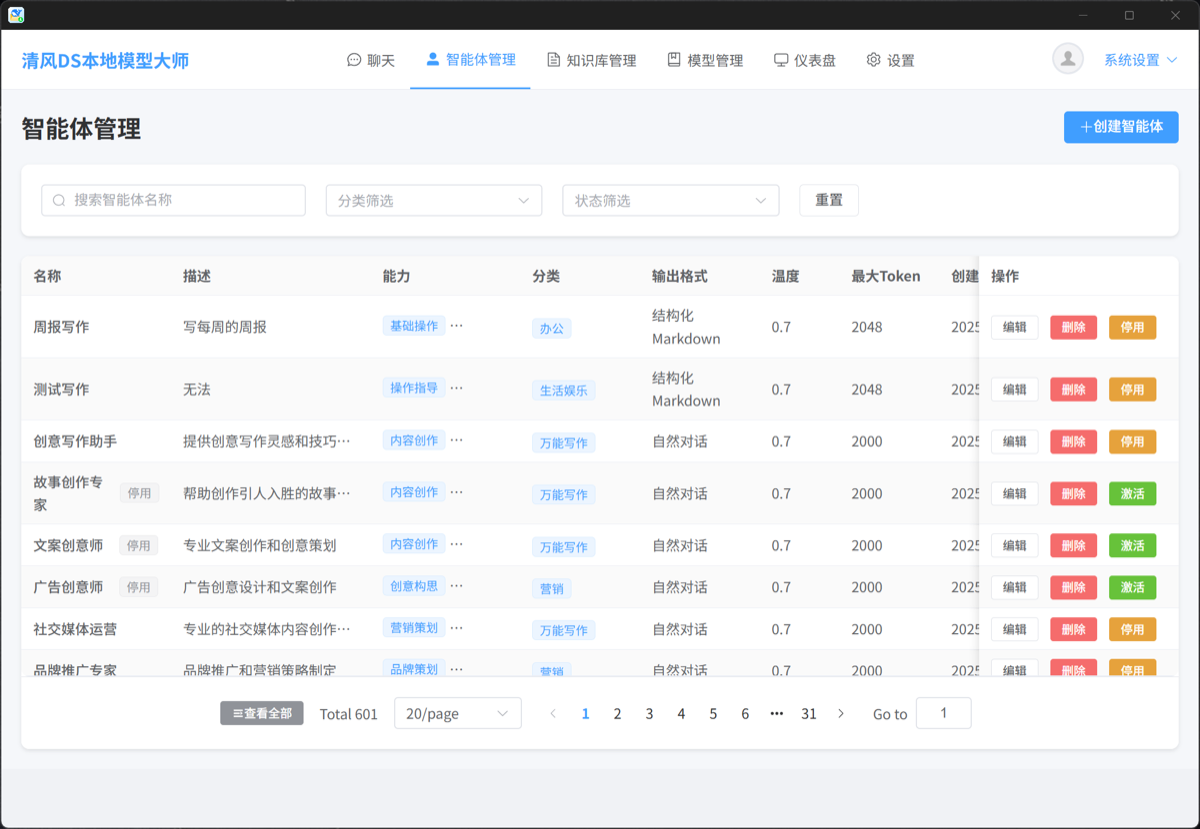Click the next page arrow in pagination
Image resolution: width=1200 pixels, height=829 pixels.
[x=841, y=713]
